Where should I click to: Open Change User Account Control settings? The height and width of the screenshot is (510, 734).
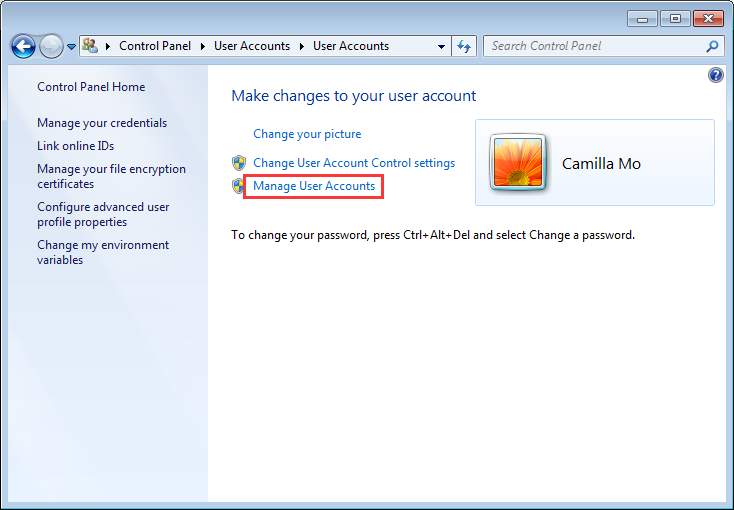pyautogui.click(x=354, y=163)
